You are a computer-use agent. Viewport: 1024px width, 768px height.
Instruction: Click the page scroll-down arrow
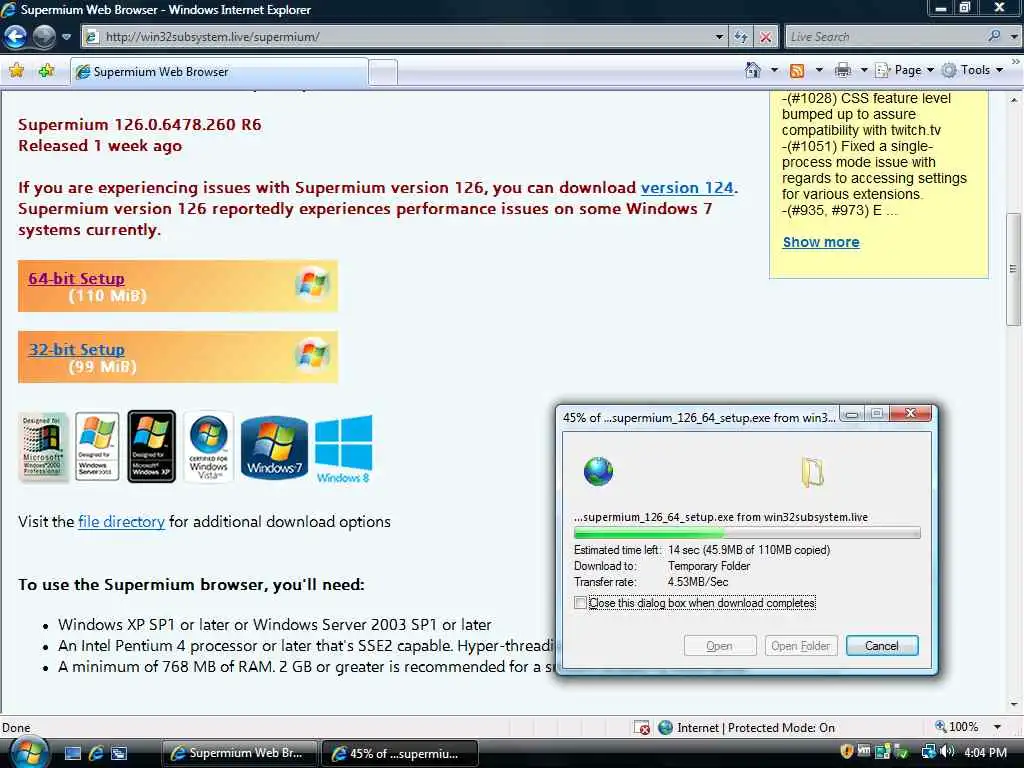click(1014, 705)
